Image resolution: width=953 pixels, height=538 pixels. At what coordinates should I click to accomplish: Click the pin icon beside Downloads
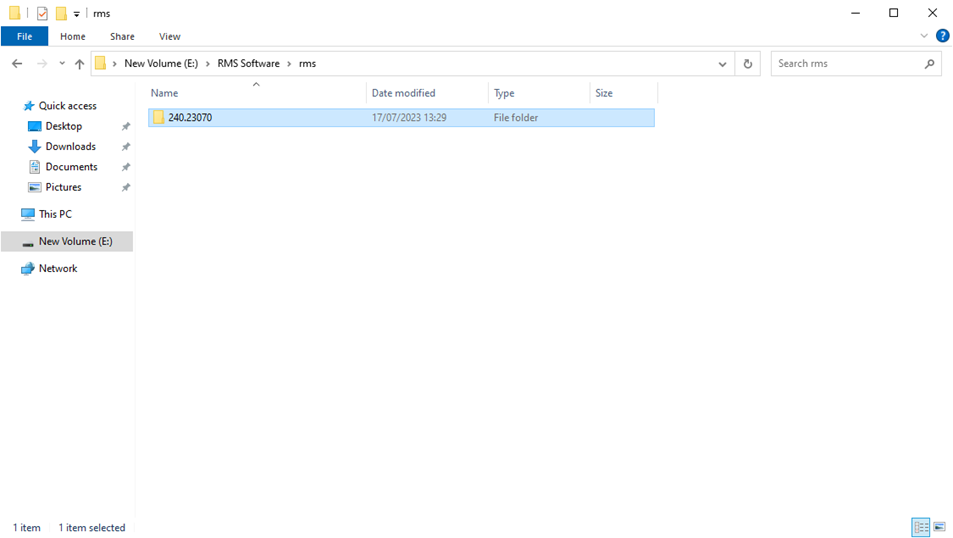pos(126,147)
